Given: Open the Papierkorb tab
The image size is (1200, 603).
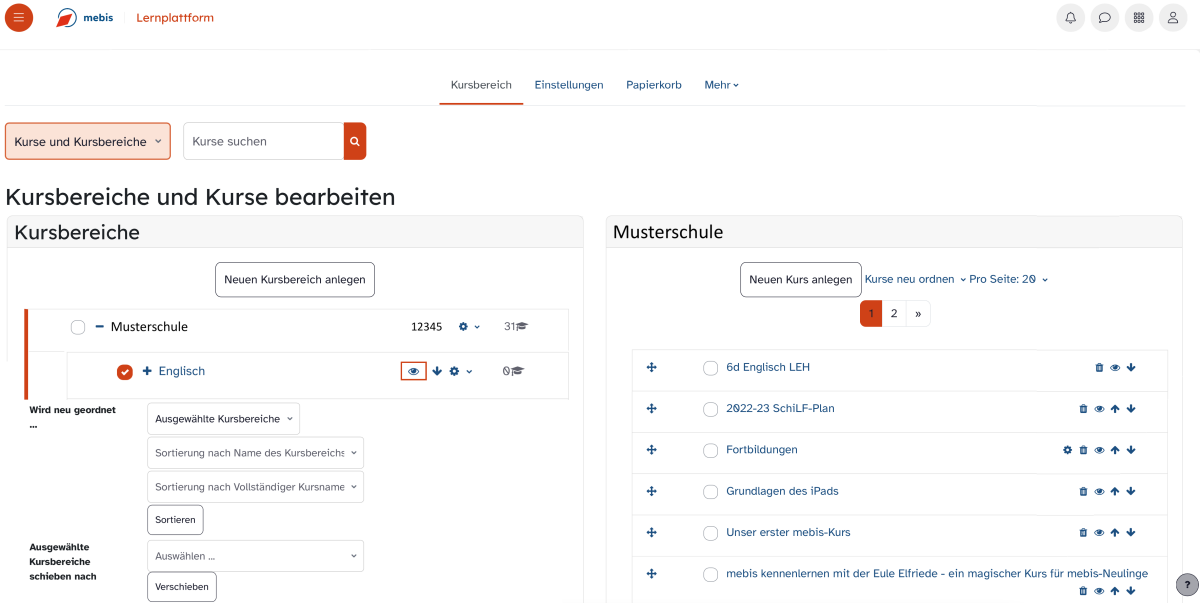Looking at the screenshot, I should coord(654,85).
